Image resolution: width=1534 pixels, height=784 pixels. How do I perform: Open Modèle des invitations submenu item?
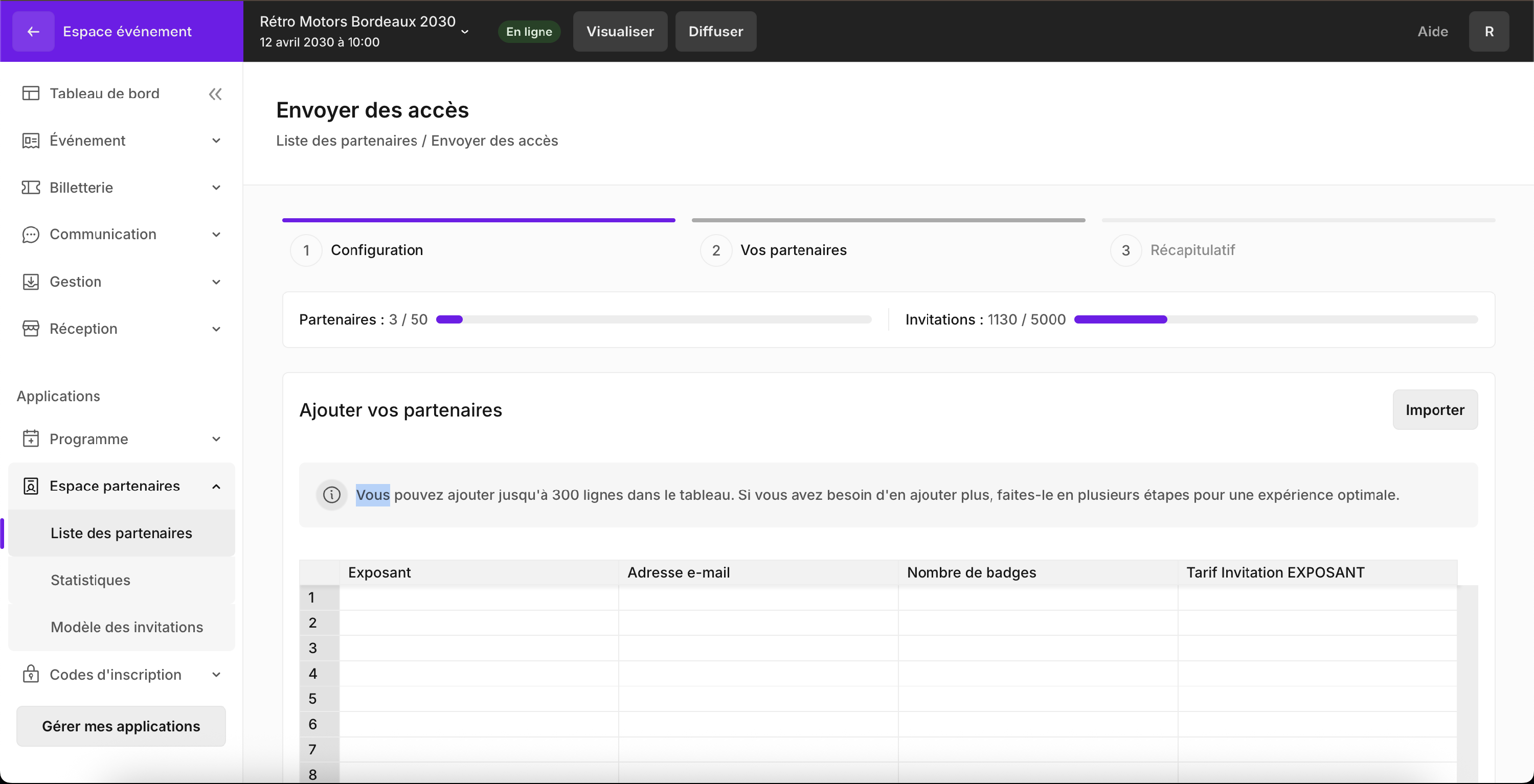click(x=127, y=627)
